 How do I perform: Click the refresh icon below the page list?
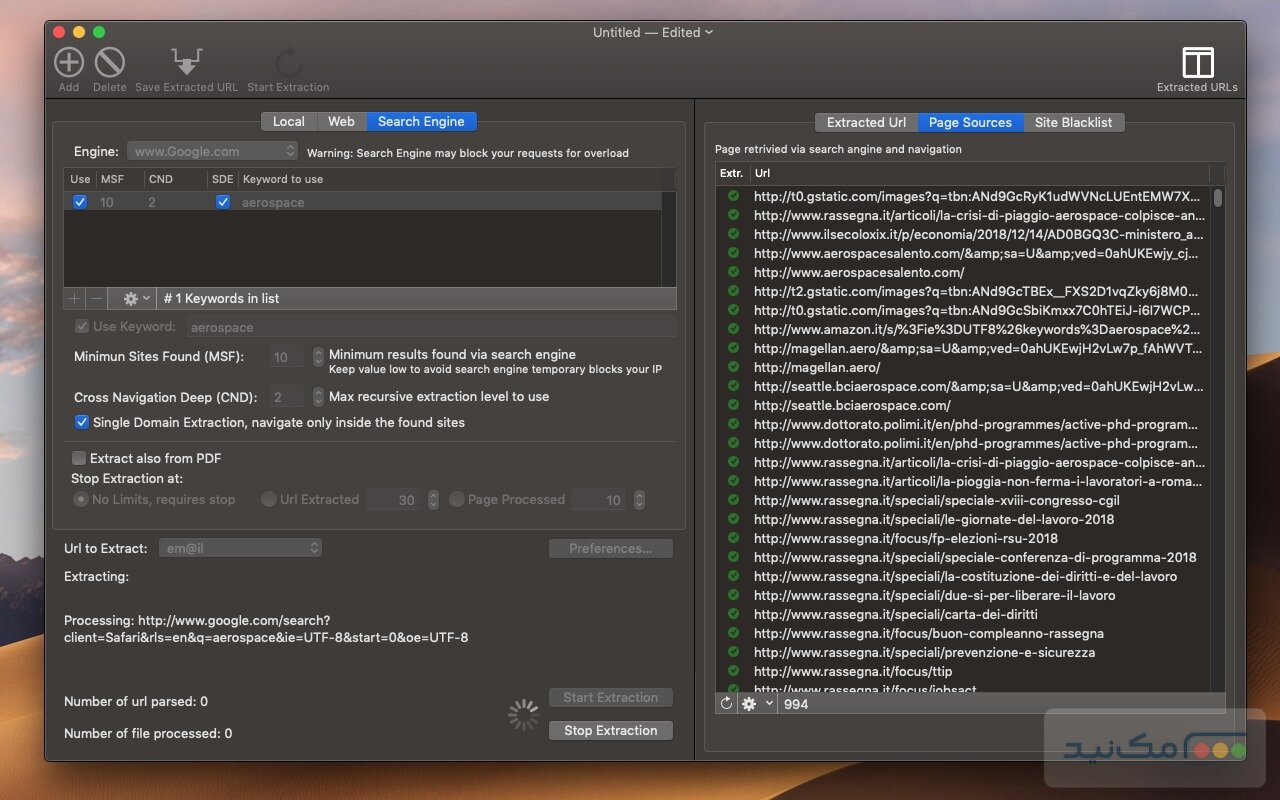click(x=724, y=704)
